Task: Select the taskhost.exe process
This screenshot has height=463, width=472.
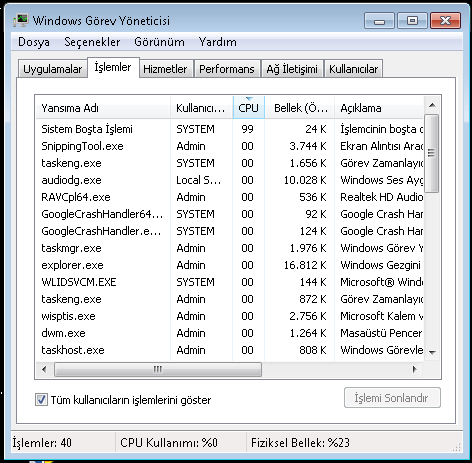Action: click(229, 350)
